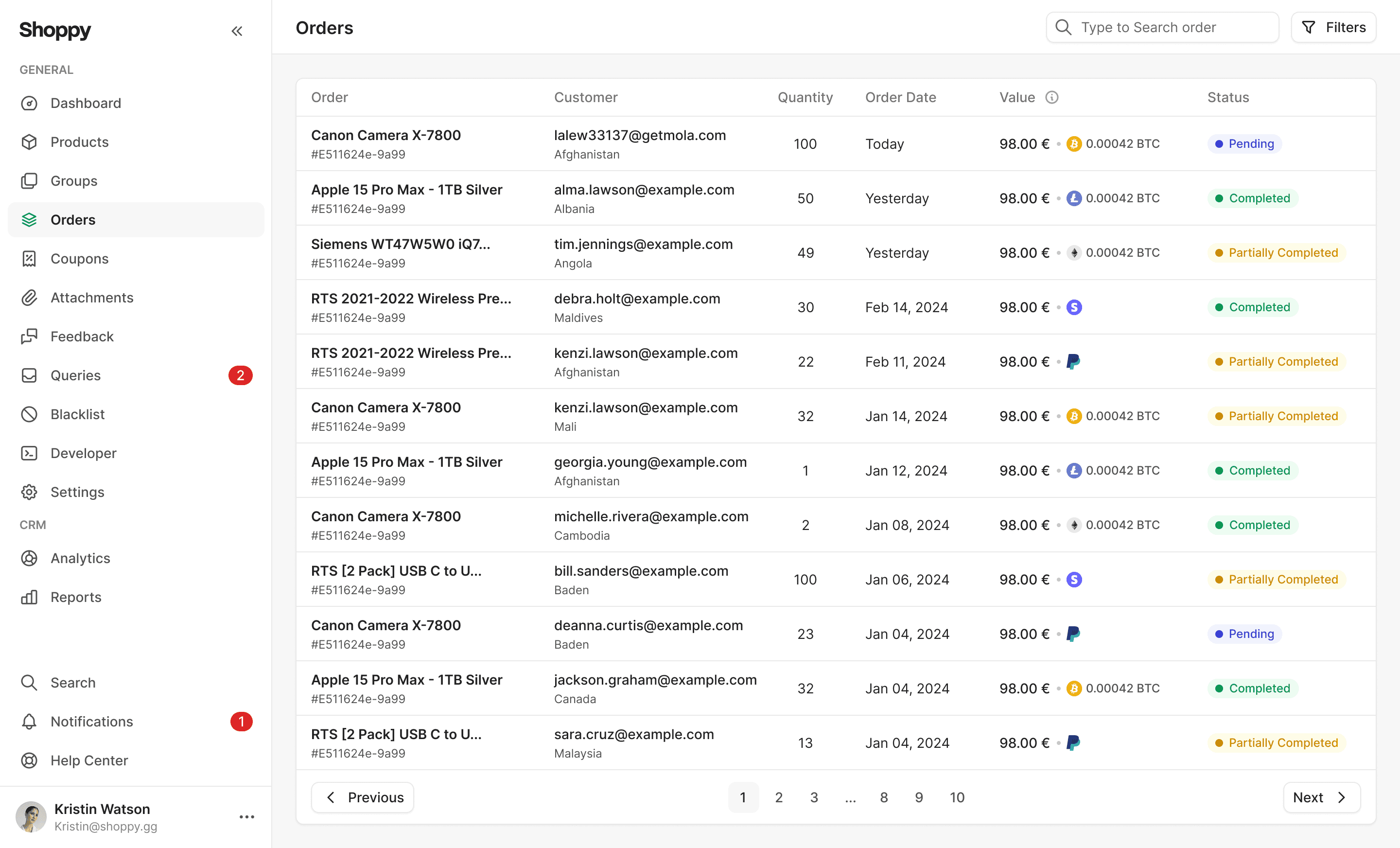Open the Filters dropdown
Image resolution: width=1400 pixels, height=848 pixels.
tap(1333, 27)
